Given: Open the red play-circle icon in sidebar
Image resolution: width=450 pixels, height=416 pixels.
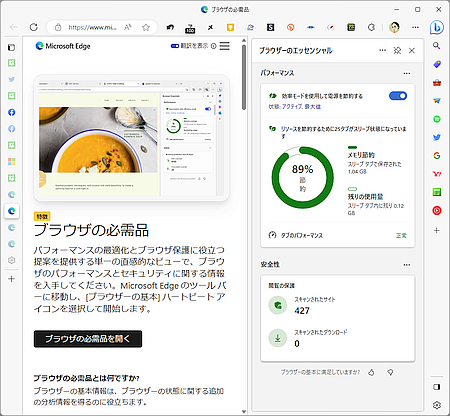Looking at the screenshot, I should click(x=437, y=210).
